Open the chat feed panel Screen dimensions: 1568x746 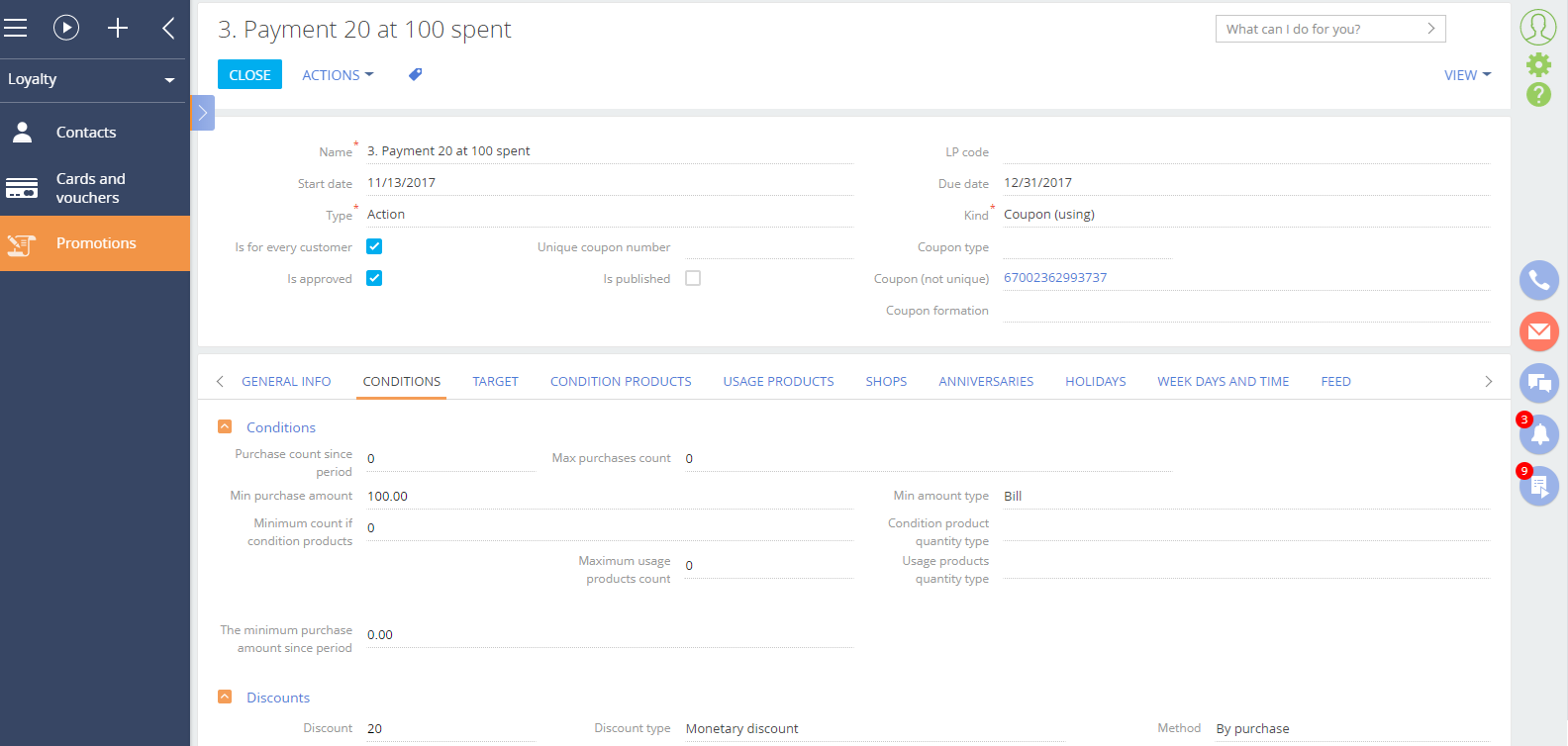pos(1539,383)
